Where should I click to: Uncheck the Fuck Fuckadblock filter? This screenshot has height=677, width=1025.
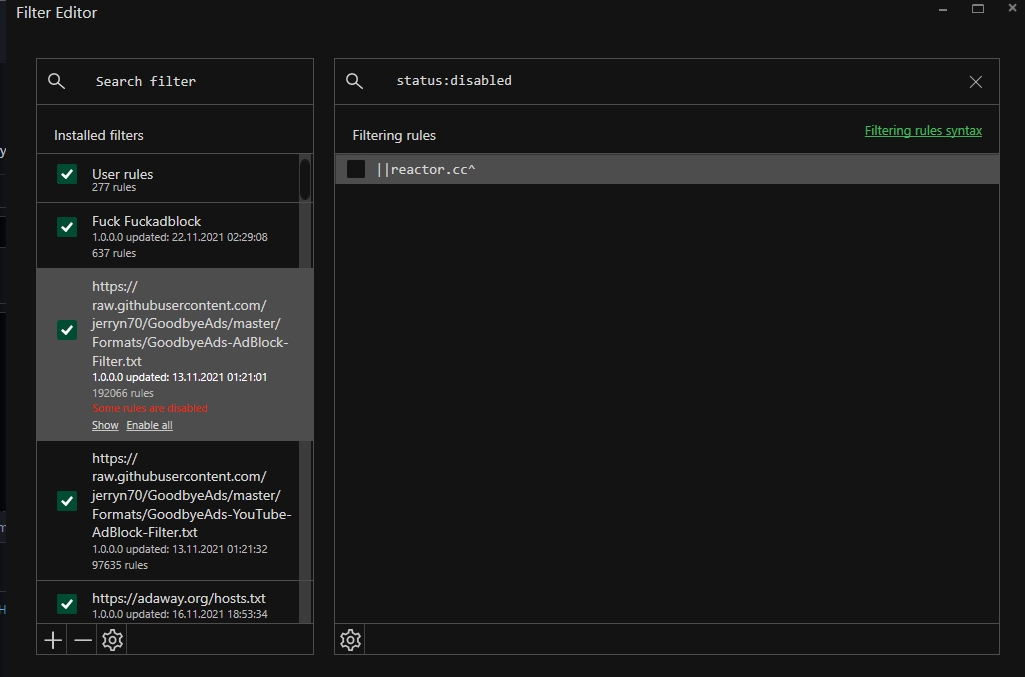point(66,227)
